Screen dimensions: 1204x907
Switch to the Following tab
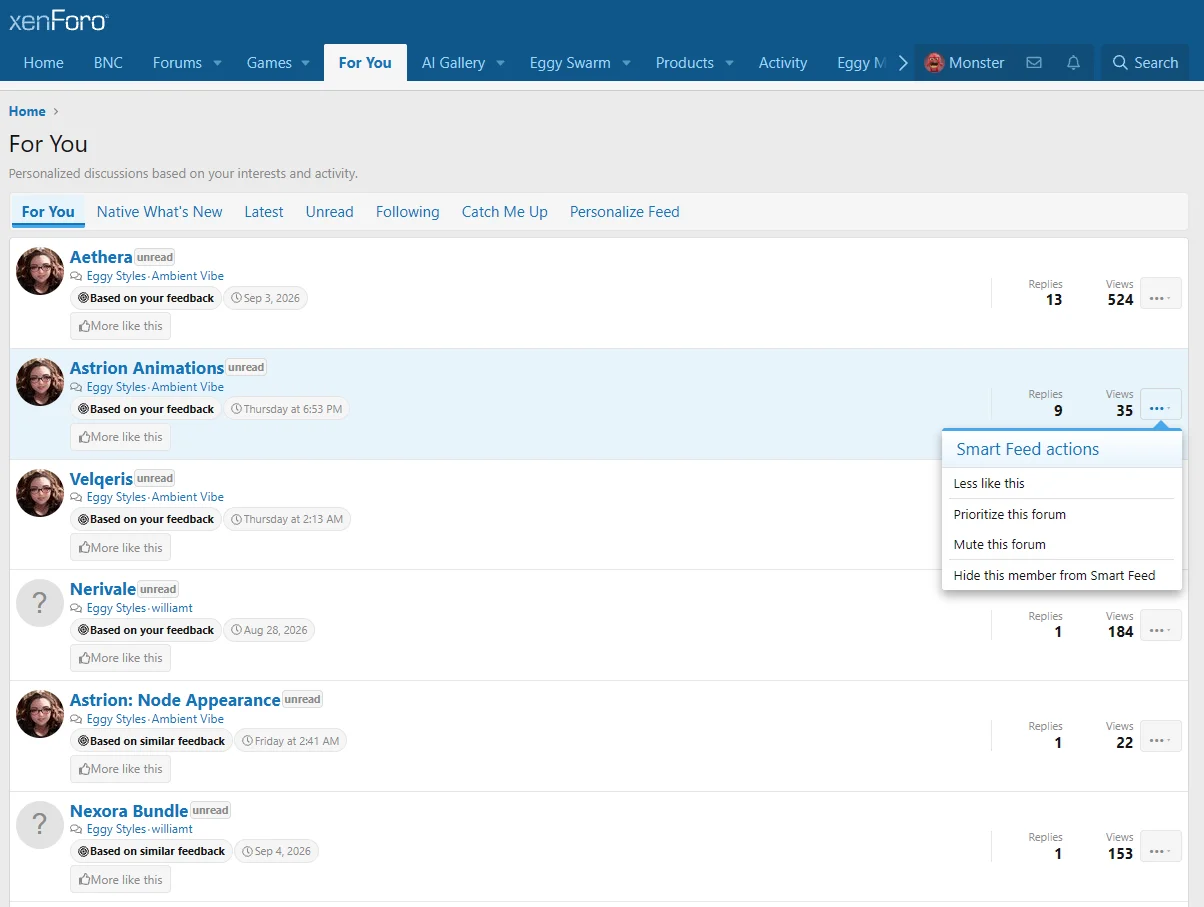click(408, 212)
